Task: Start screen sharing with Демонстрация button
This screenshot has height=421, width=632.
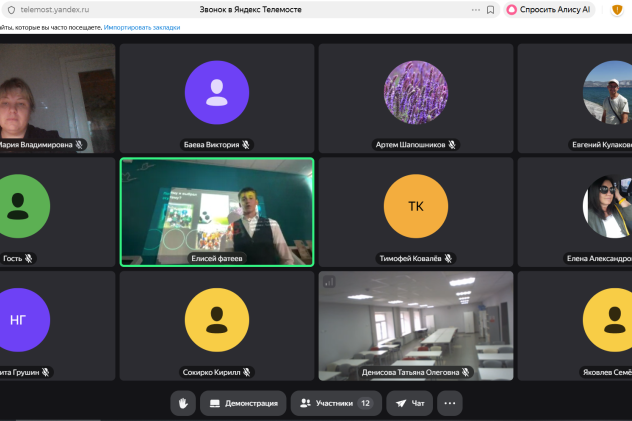Action: click(x=243, y=403)
